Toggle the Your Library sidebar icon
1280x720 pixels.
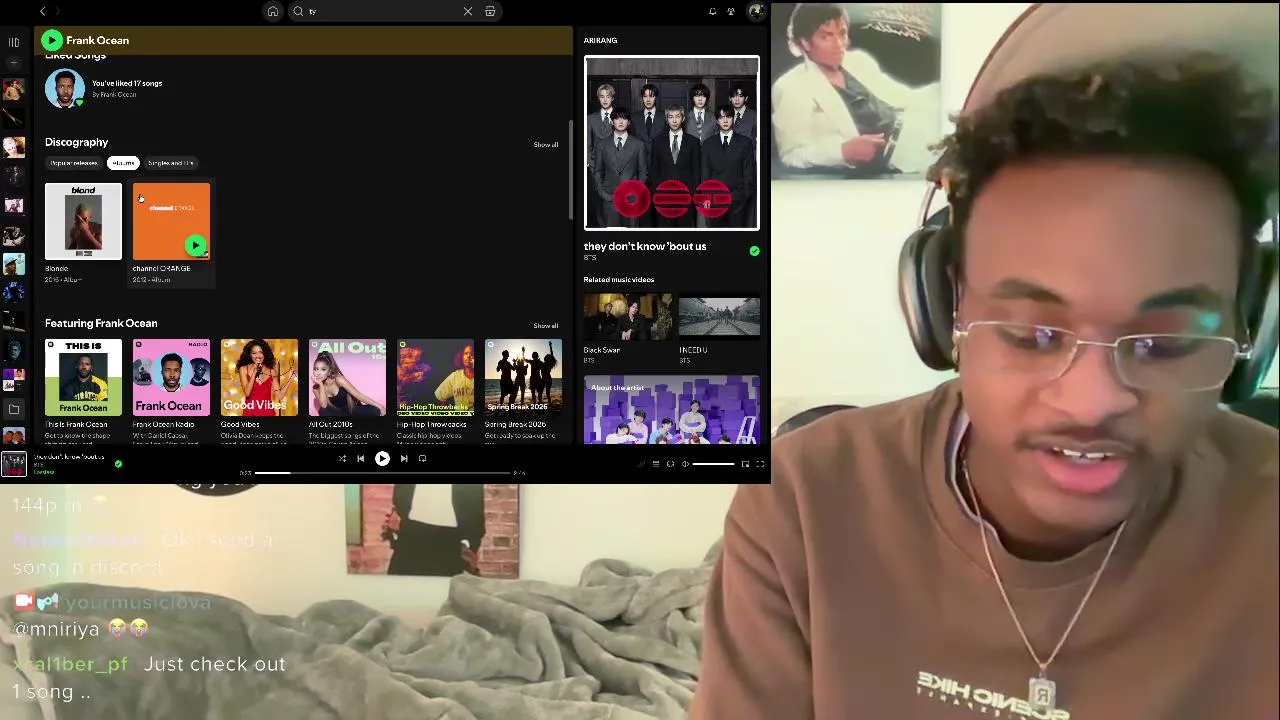click(14, 42)
